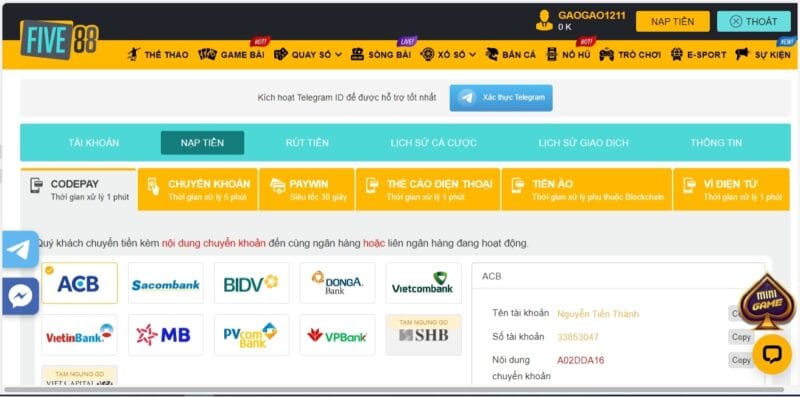Click the FIVE88 logo

(59, 40)
